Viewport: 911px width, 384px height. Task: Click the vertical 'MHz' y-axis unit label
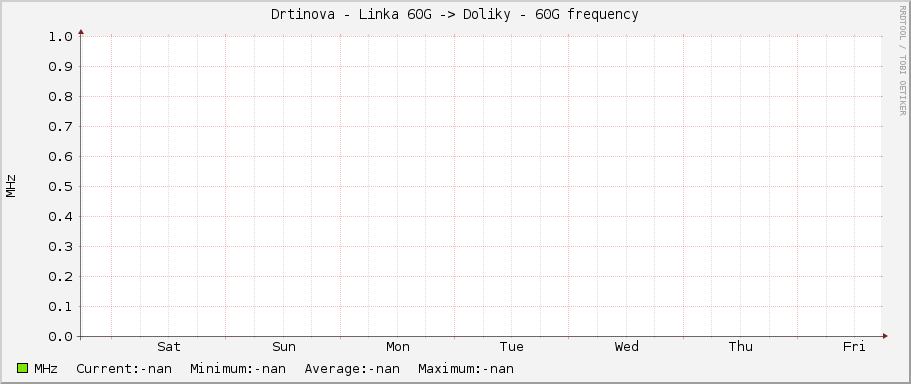coord(11,186)
